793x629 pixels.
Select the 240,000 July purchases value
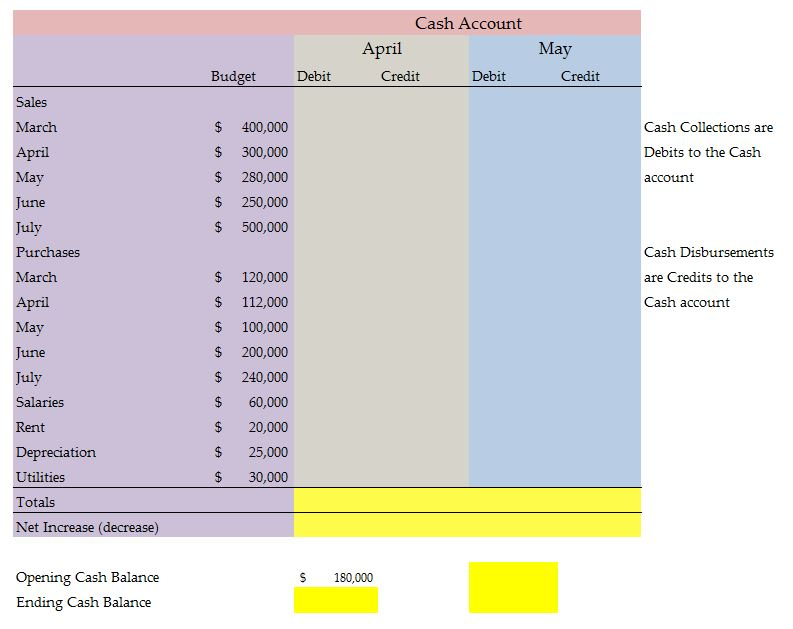265,377
